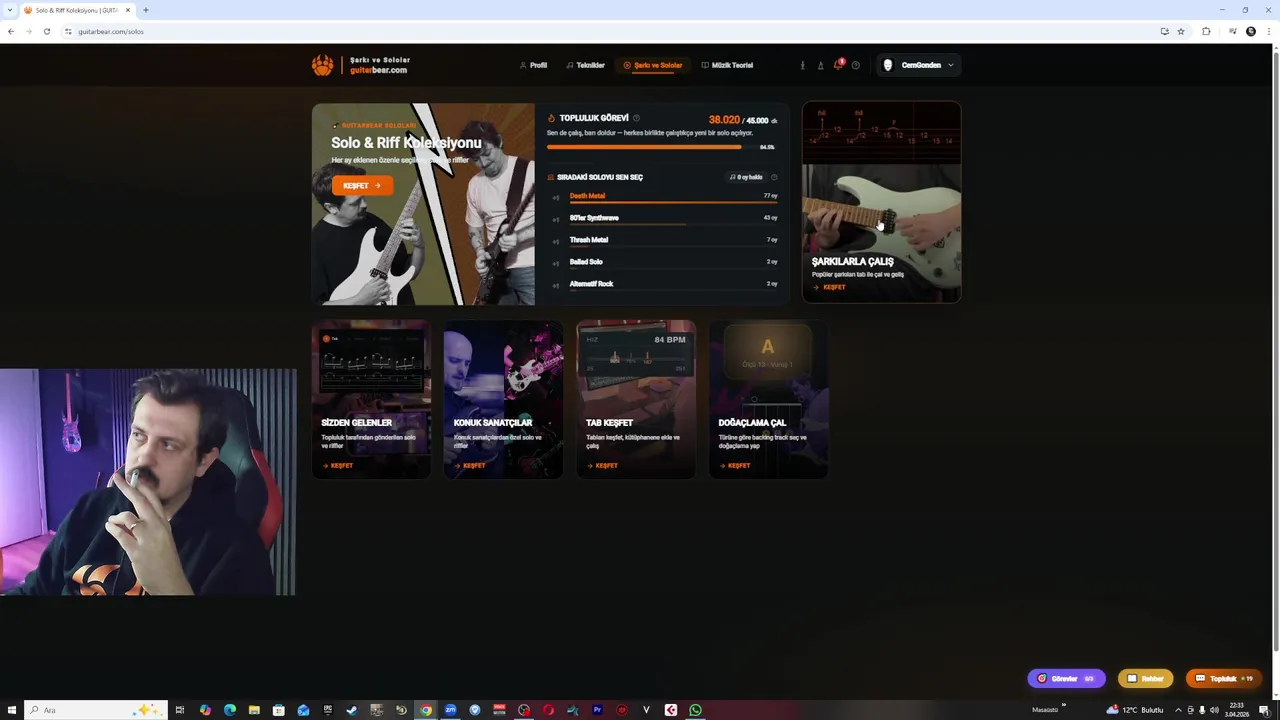Click KEŞFET link under DOĞAÇLAMA ÇAL
Viewport: 1280px width, 720px height.
(x=735, y=466)
